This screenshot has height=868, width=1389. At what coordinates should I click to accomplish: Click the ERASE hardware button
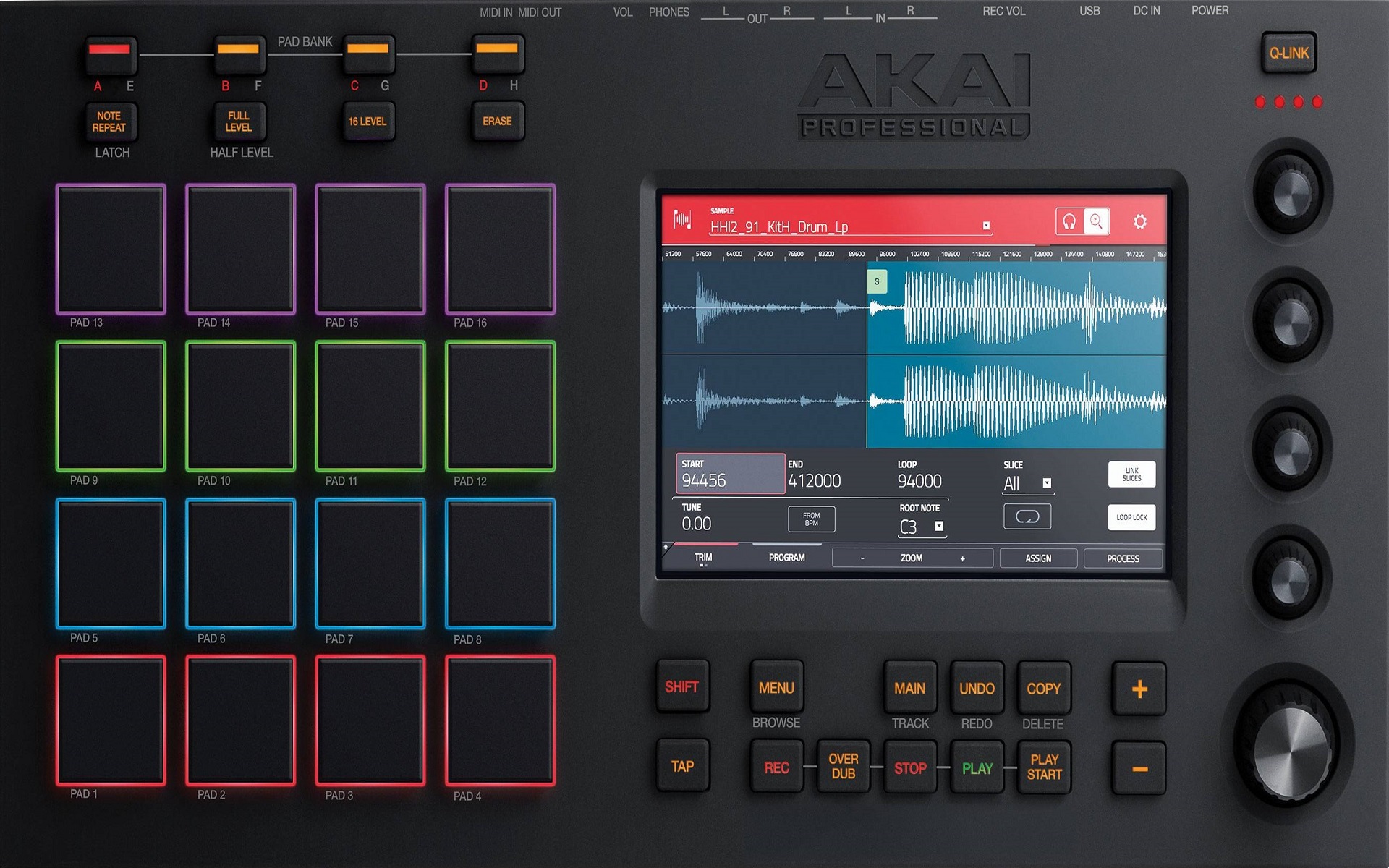(x=497, y=122)
